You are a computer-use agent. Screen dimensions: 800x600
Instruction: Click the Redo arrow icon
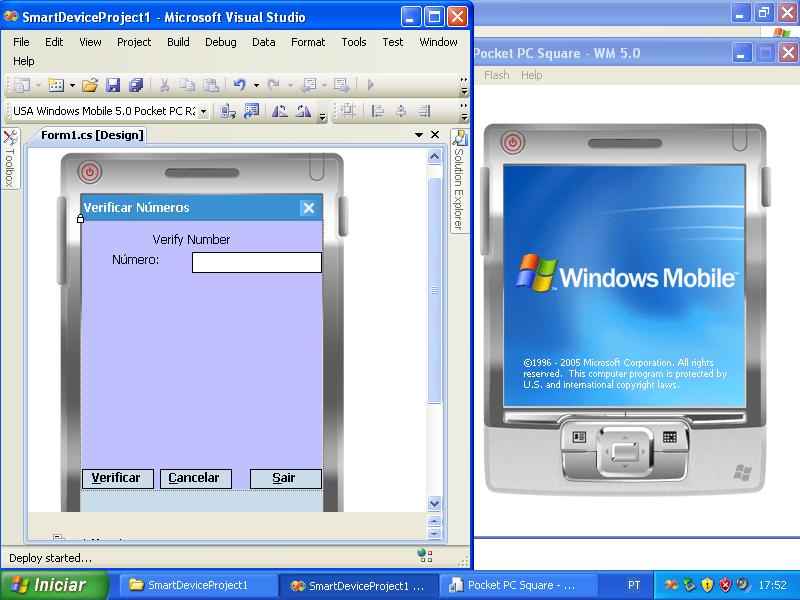[274, 85]
